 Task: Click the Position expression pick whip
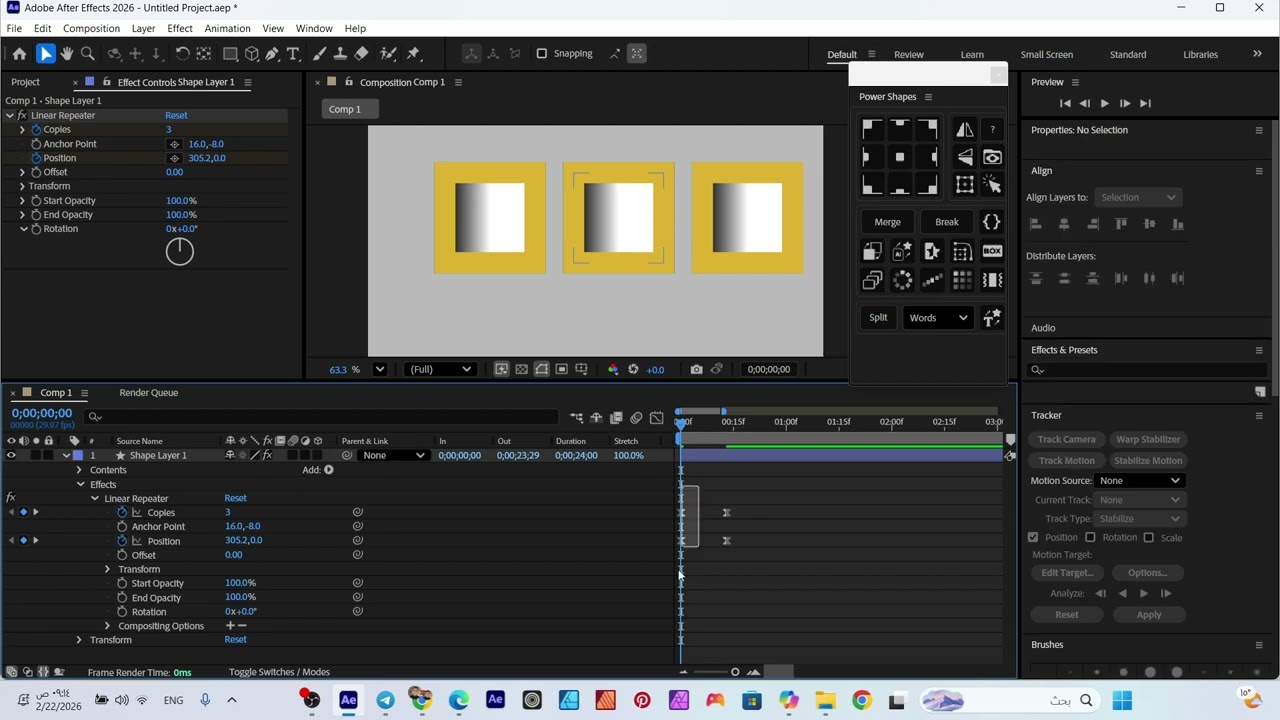coord(357,541)
